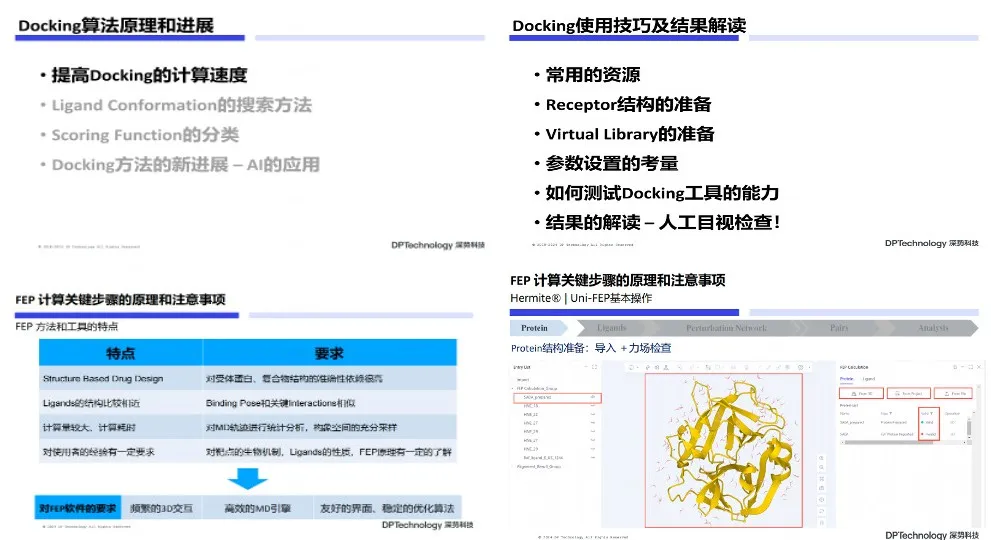991x540 pixels.
Task: Toggle visibility eye for the 5AOA_prepared entry
Action: pyautogui.click(x=595, y=397)
